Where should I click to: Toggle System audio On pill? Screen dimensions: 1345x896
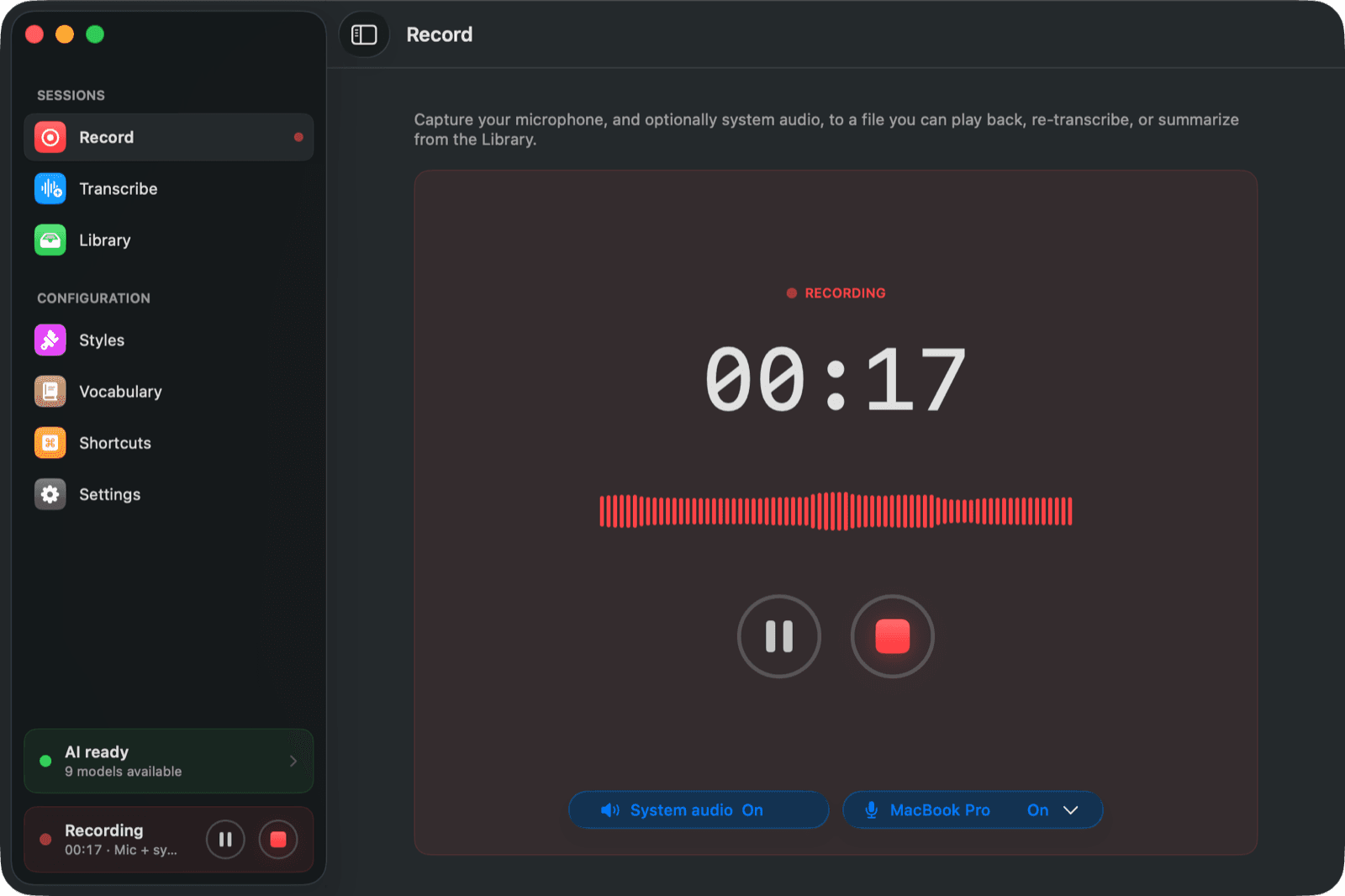tap(699, 810)
